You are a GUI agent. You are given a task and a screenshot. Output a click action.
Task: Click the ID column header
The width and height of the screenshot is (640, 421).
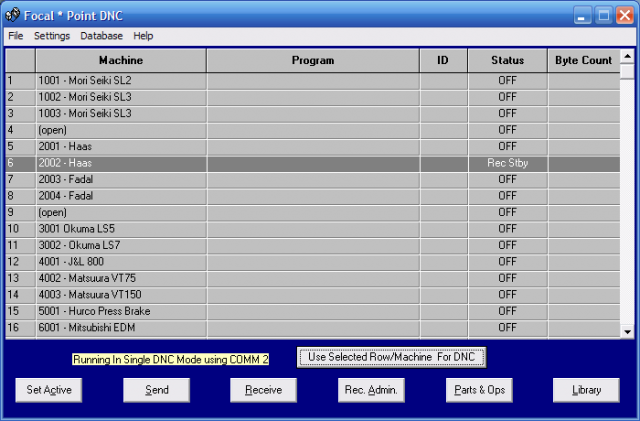[443, 60]
